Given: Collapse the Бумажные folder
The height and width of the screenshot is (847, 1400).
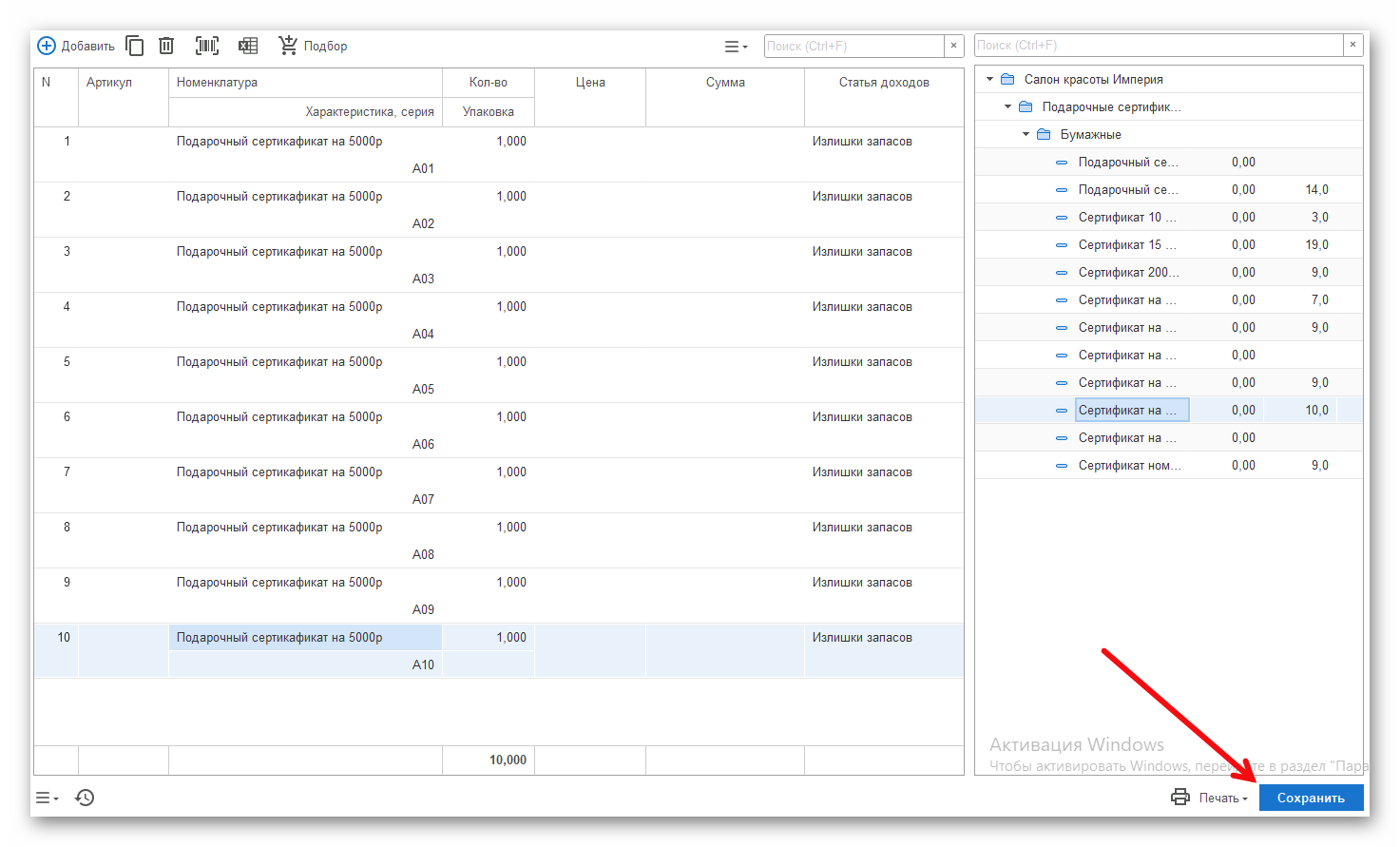Looking at the screenshot, I should [1026, 135].
